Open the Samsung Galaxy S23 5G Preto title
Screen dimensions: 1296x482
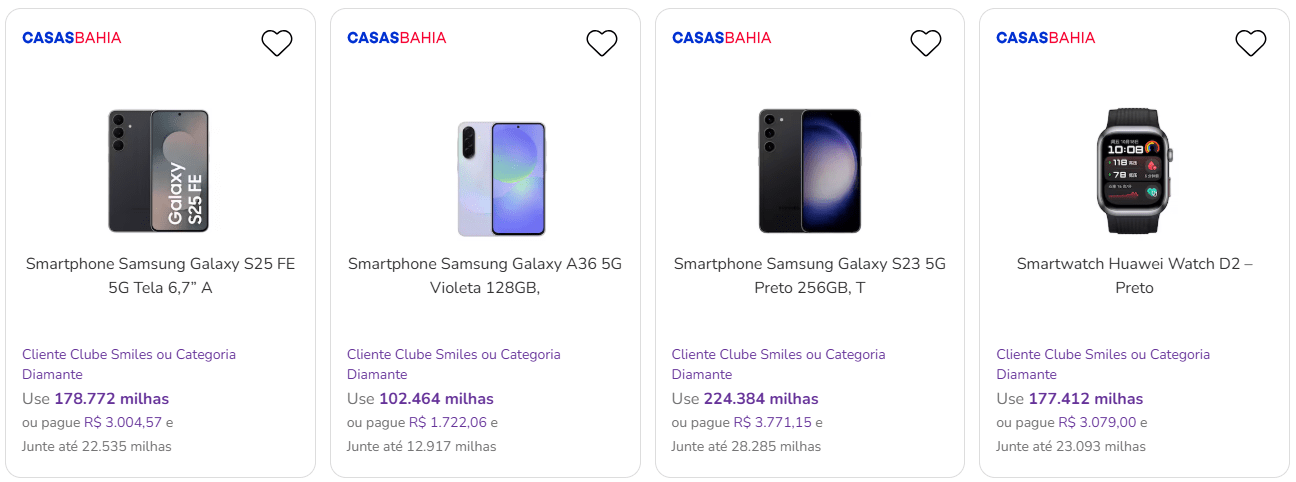[810, 276]
